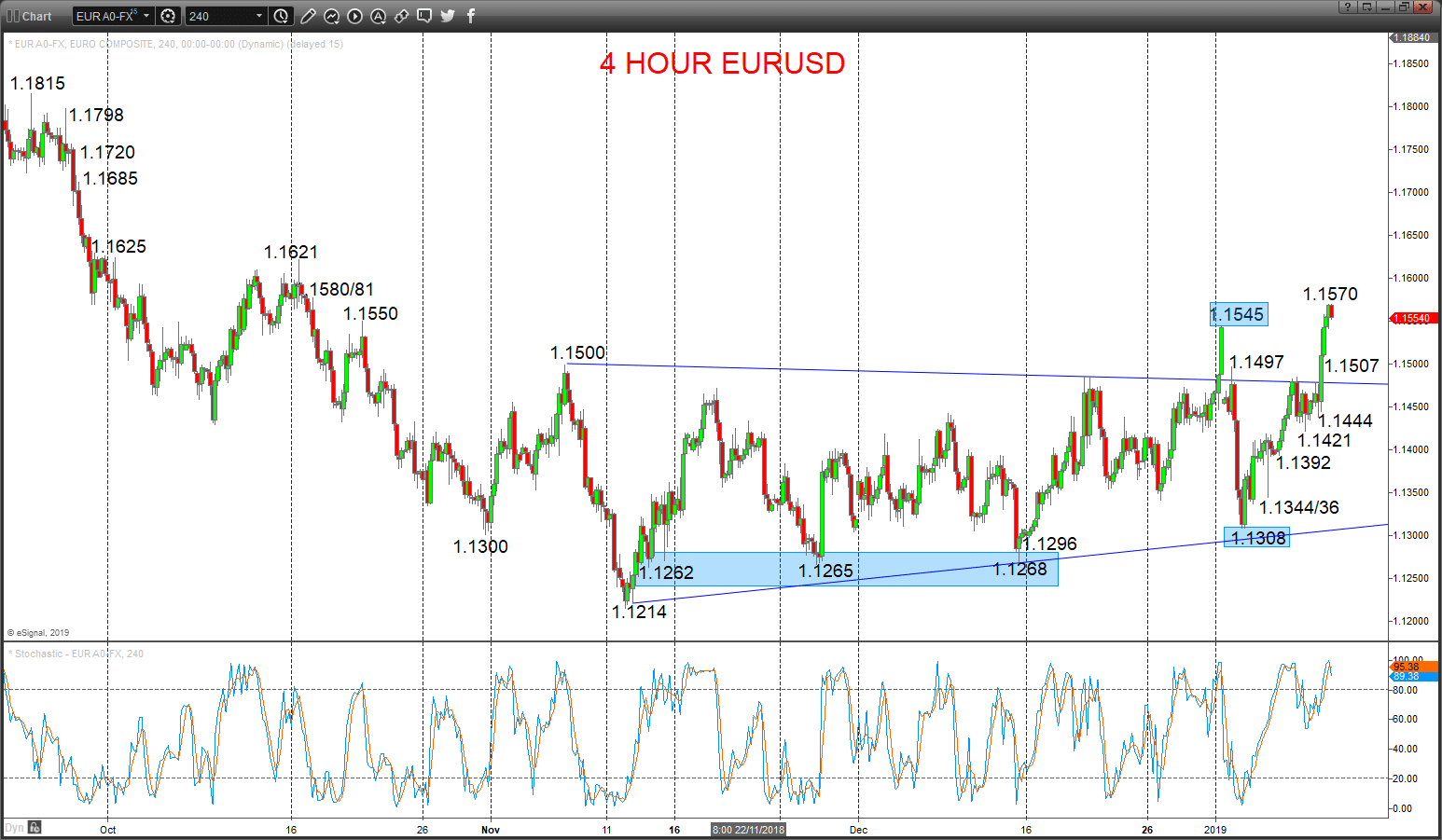This screenshot has width=1442, height=840.
Task: Click the time lock icon beside Dyn
Action: (35, 827)
